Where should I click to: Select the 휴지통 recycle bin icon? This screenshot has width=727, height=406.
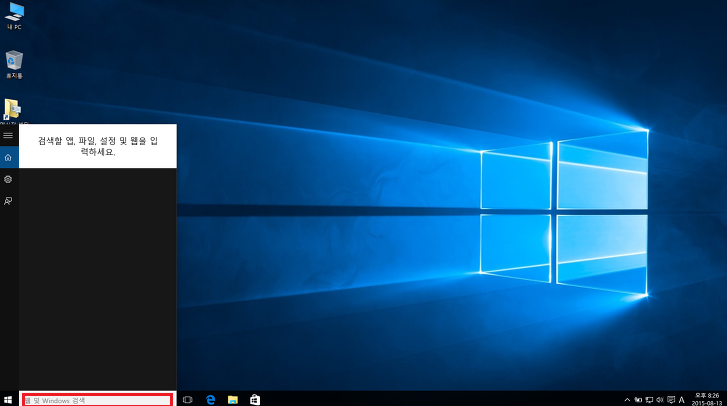(14, 64)
